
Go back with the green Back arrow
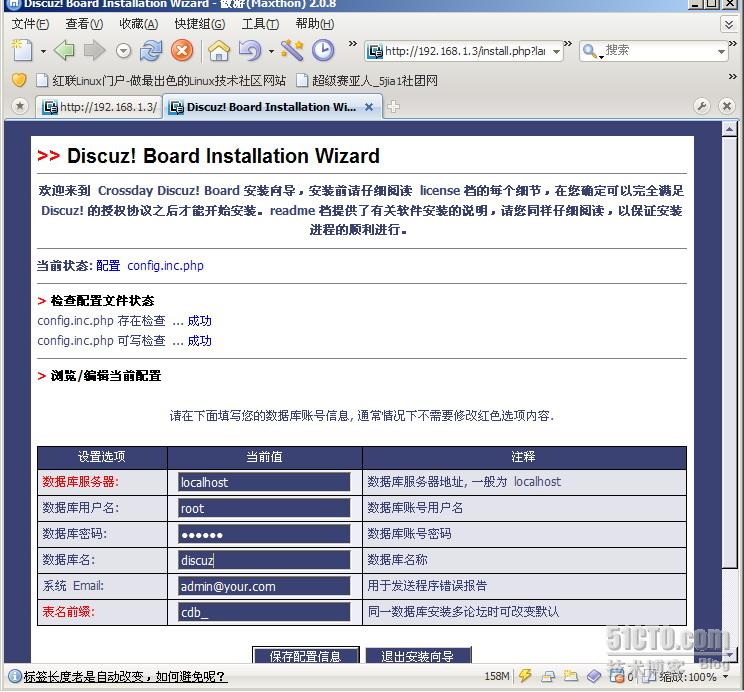point(65,50)
